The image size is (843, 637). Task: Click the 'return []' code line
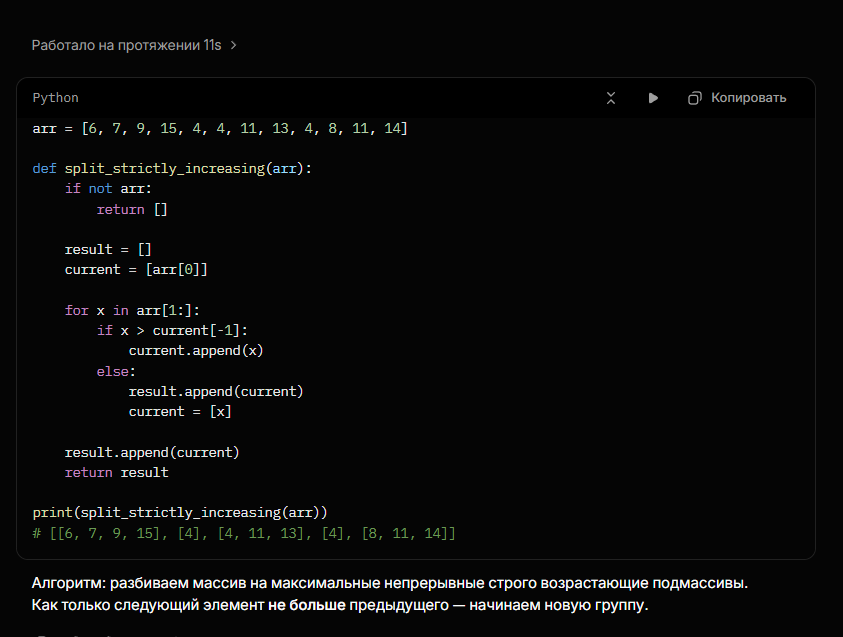coord(132,209)
